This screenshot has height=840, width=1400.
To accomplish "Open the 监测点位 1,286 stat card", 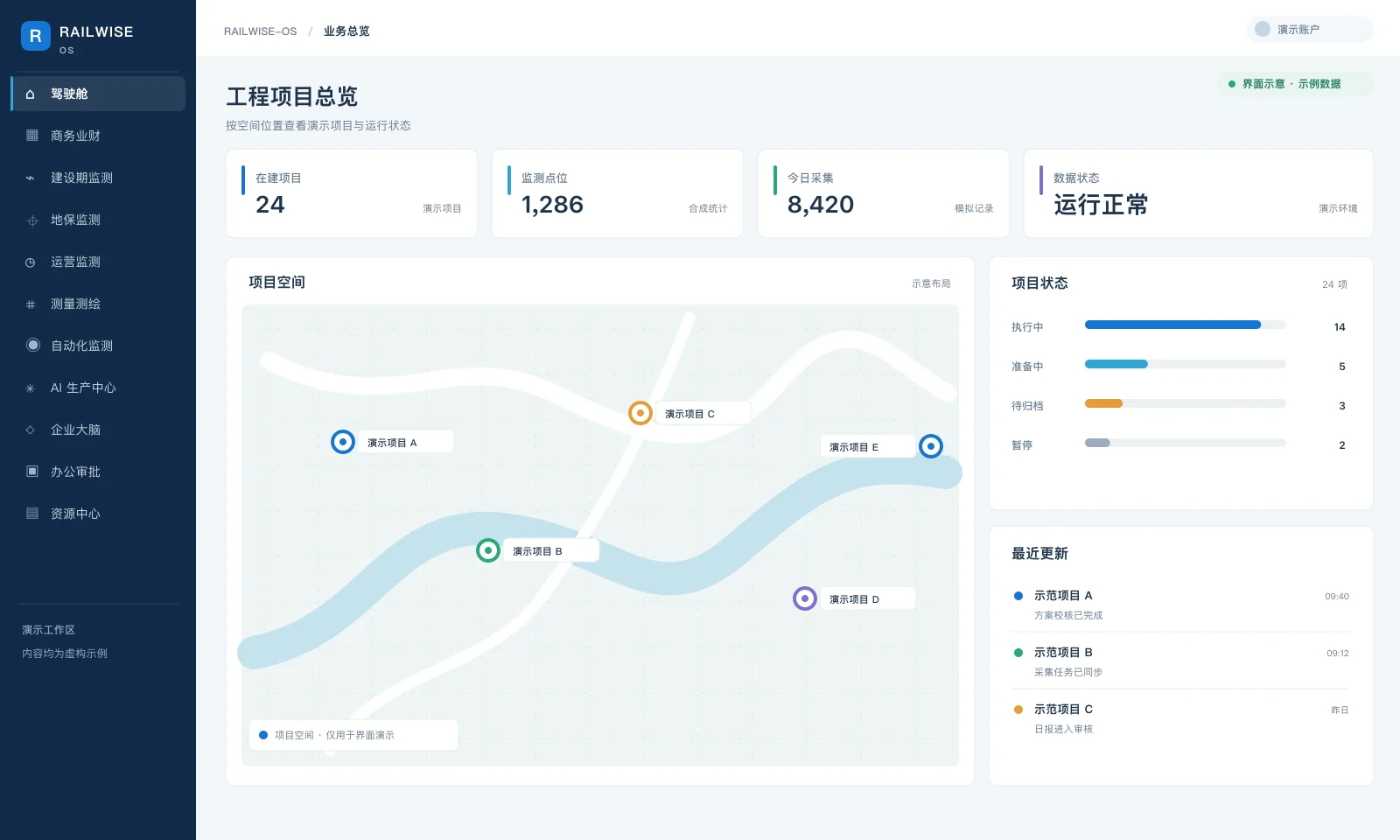I will click(618, 193).
